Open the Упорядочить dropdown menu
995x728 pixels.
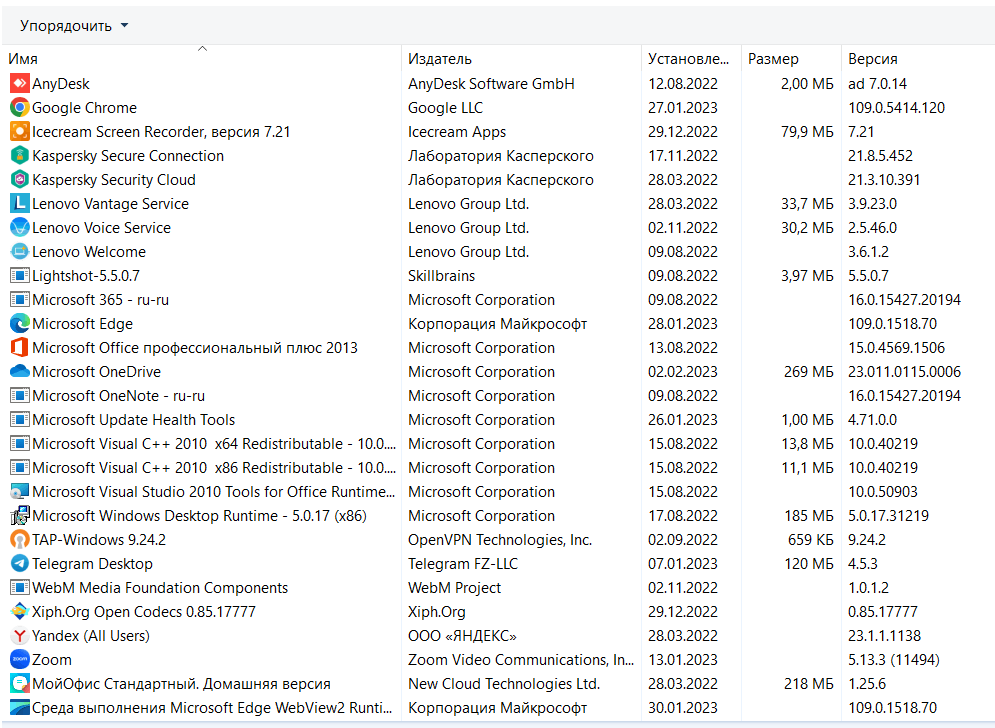[74, 26]
